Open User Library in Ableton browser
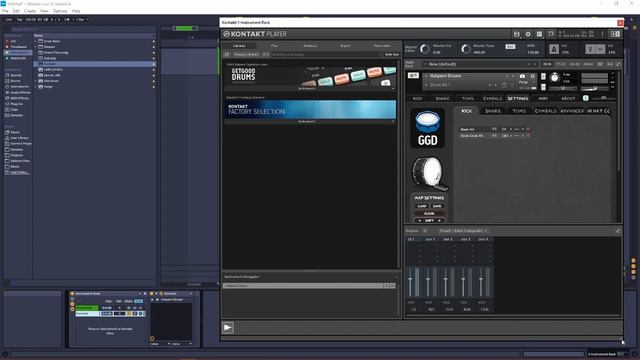This screenshot has width=640, height=360. pyautogui.click(x=19, y=138)
